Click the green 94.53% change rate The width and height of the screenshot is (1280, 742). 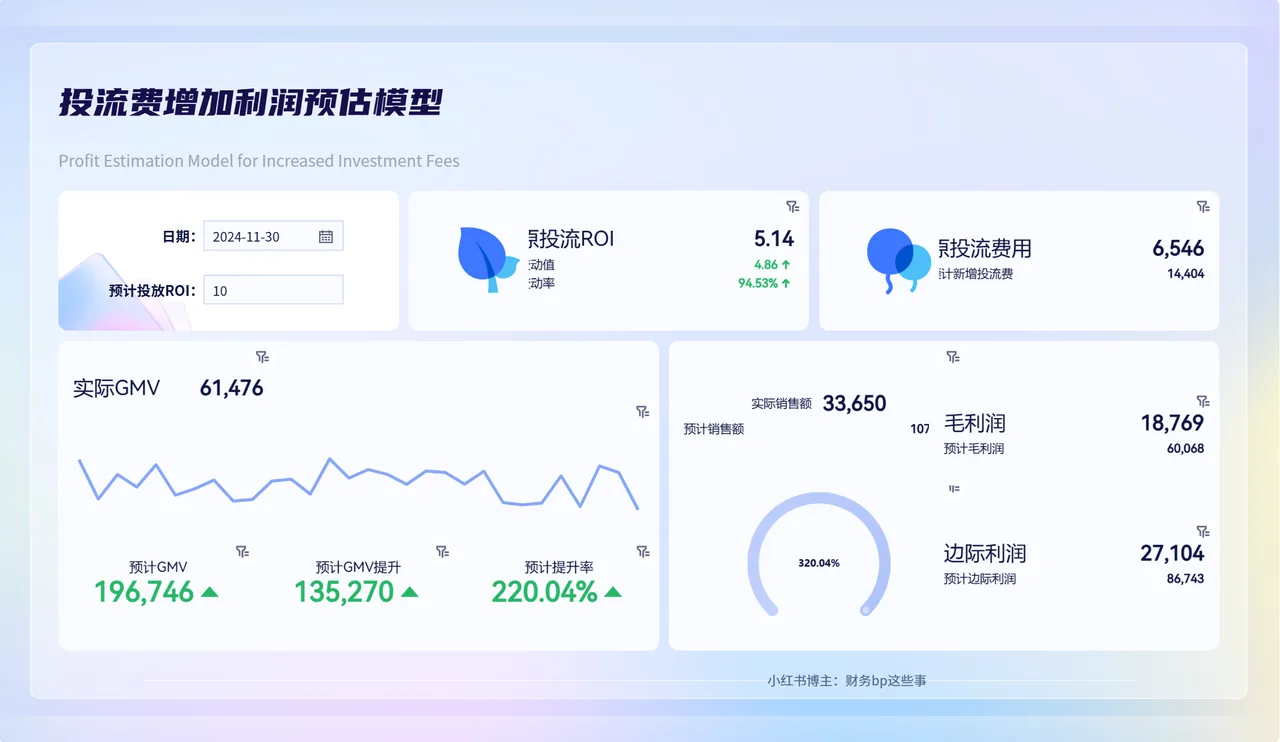pos(758,283)
